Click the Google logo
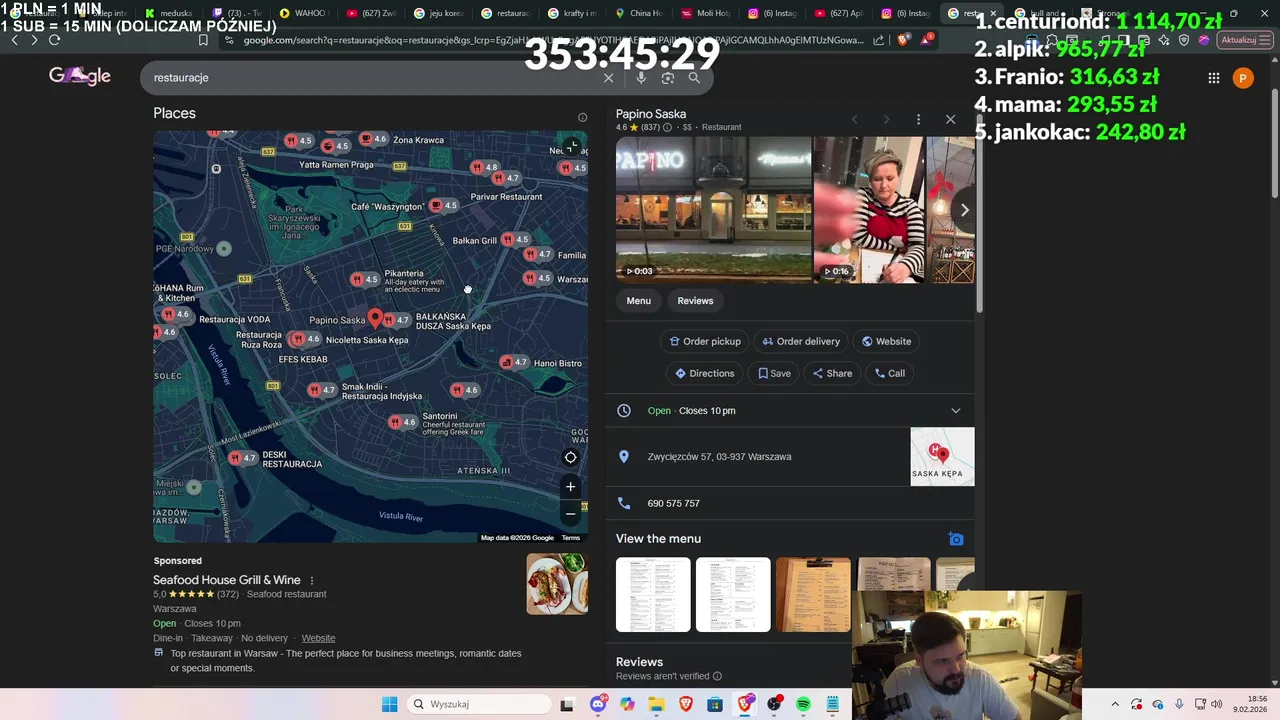 point(80,76)
